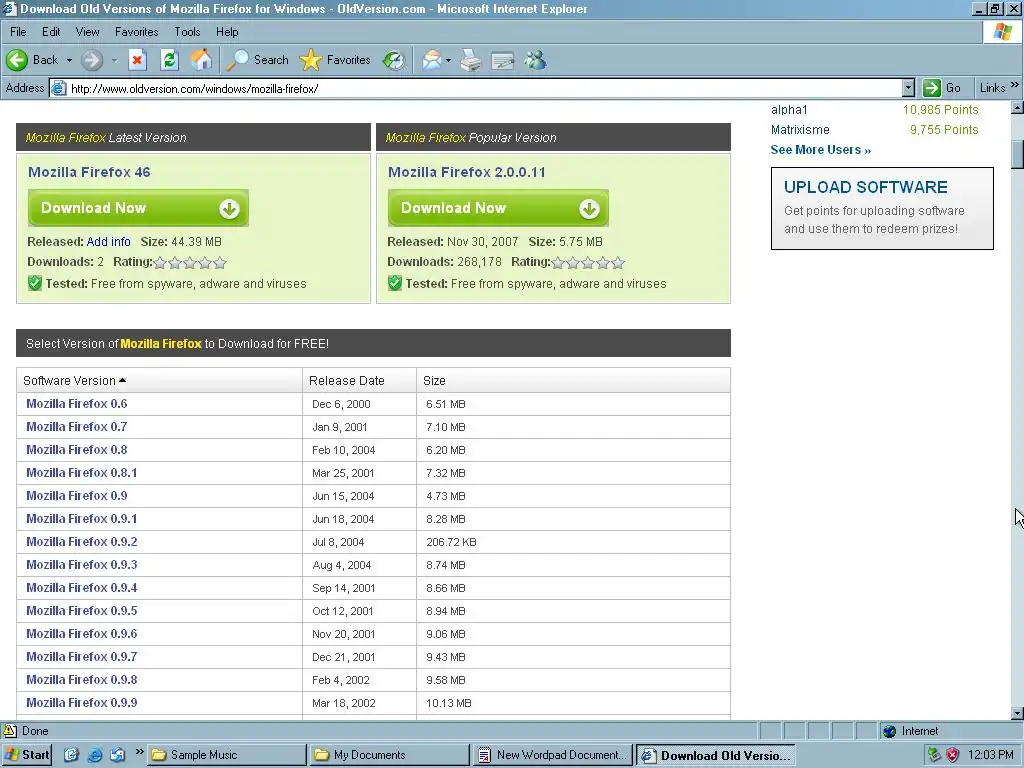Click the Stop loading icon

[137, 60]
